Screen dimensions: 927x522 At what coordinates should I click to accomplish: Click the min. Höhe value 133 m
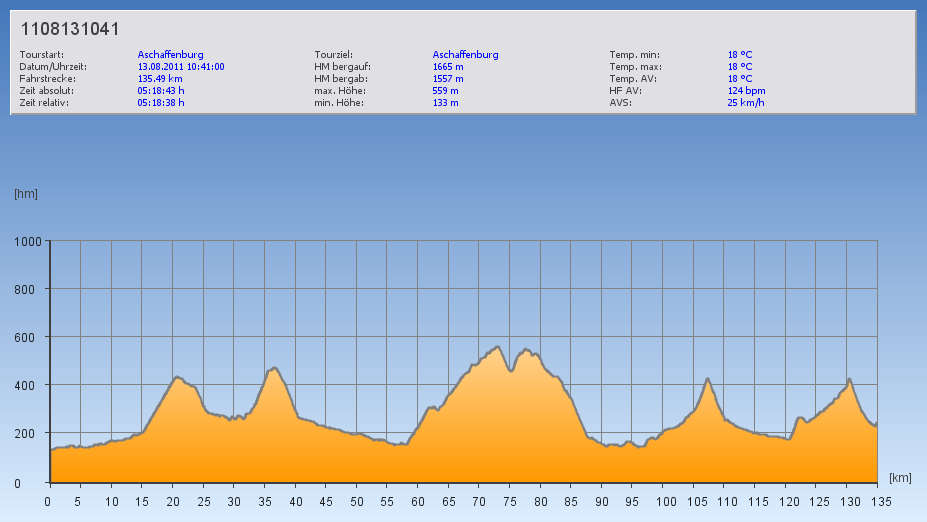tap(446, 103)
